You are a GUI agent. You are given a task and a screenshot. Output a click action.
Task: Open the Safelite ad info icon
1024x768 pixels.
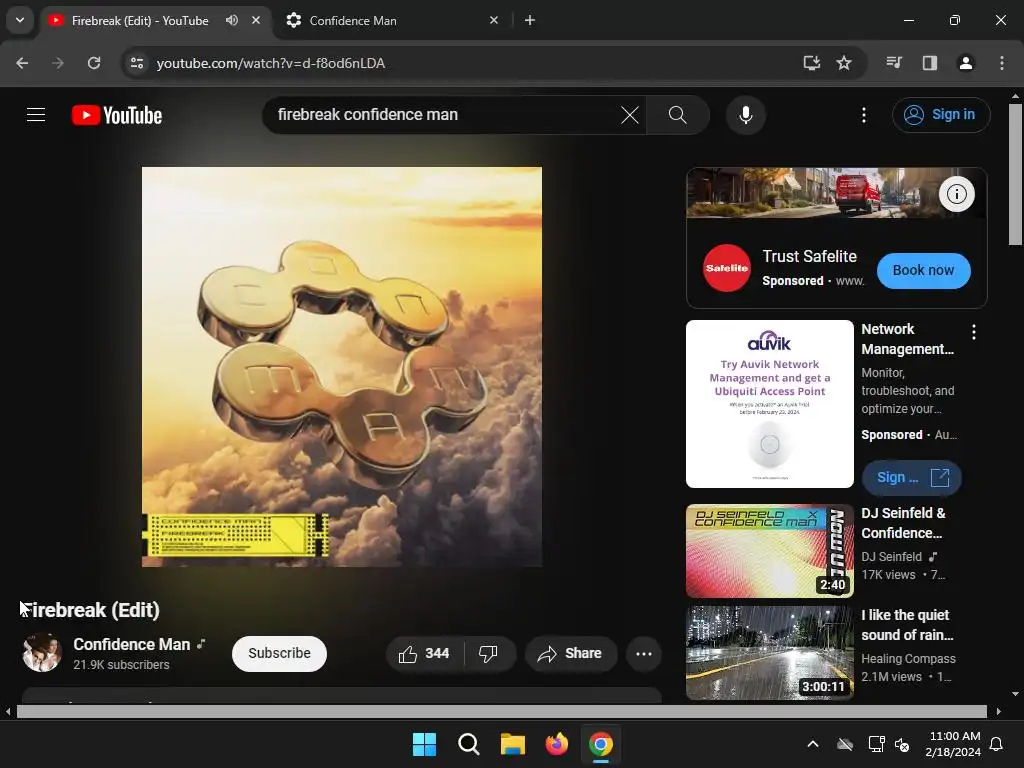click(x=956, y=194)
